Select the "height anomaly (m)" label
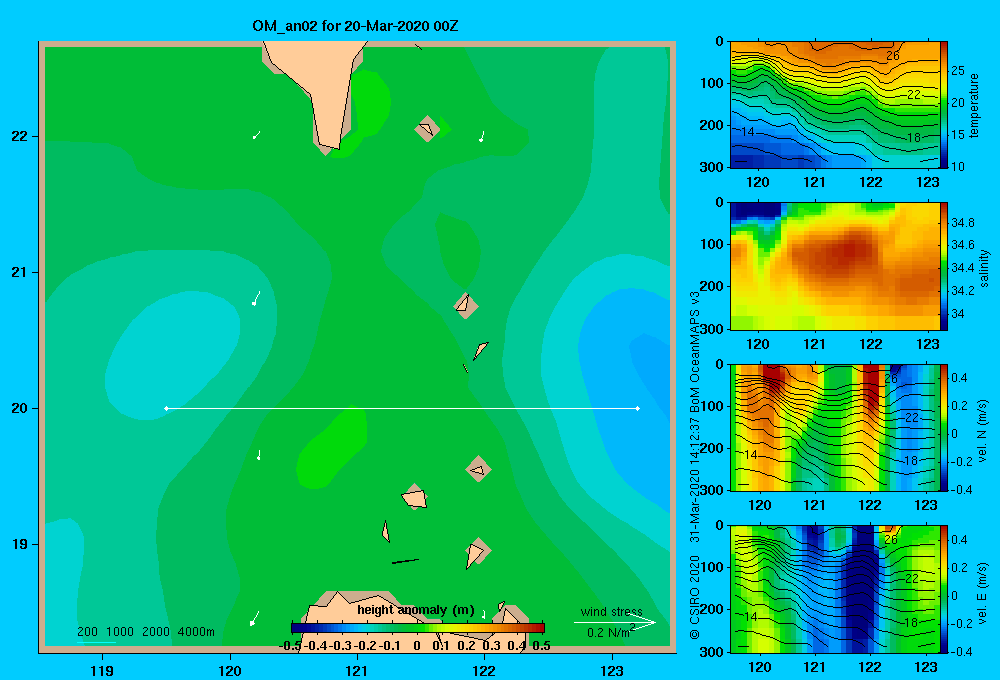 pos(416,610)
